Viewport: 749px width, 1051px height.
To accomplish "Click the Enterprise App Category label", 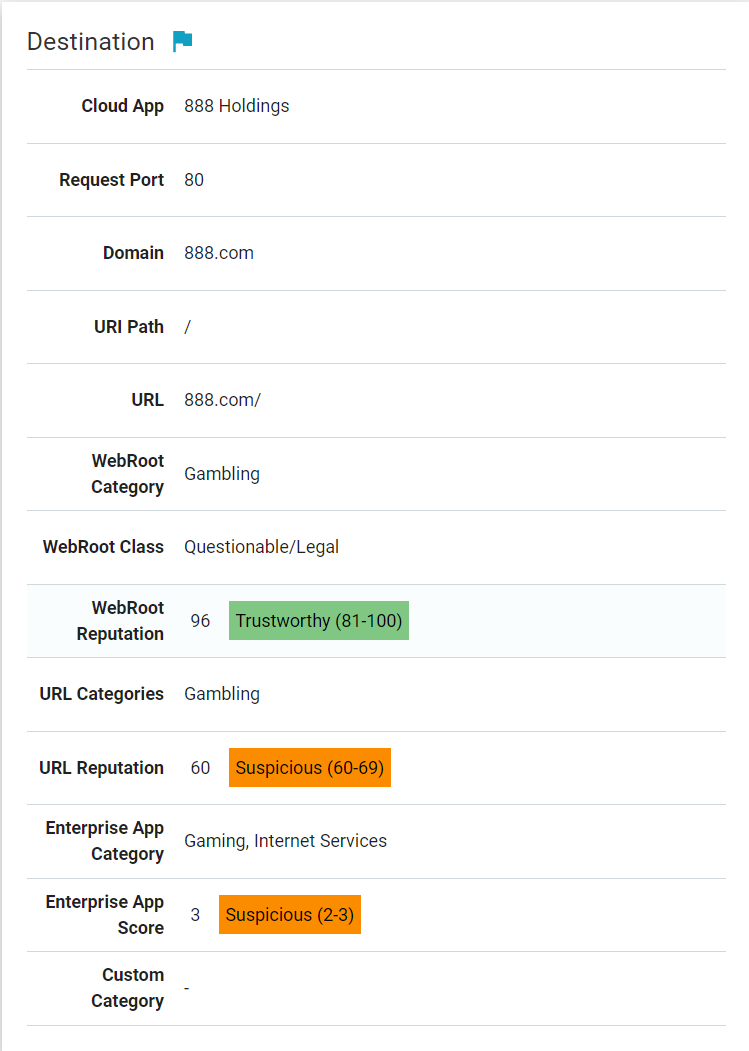I will tap(105, 841).
